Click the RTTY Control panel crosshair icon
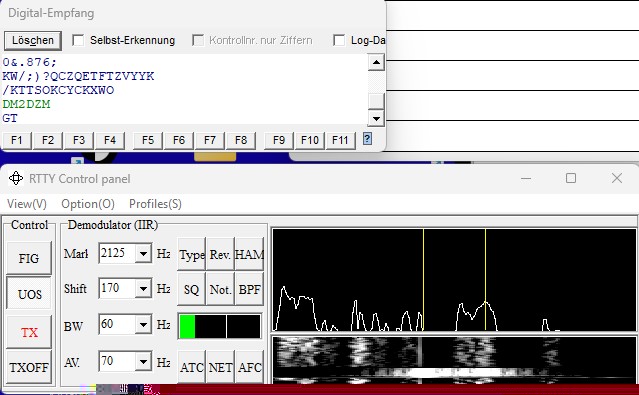This screenshot has width=639, height=395. point(16,179)
